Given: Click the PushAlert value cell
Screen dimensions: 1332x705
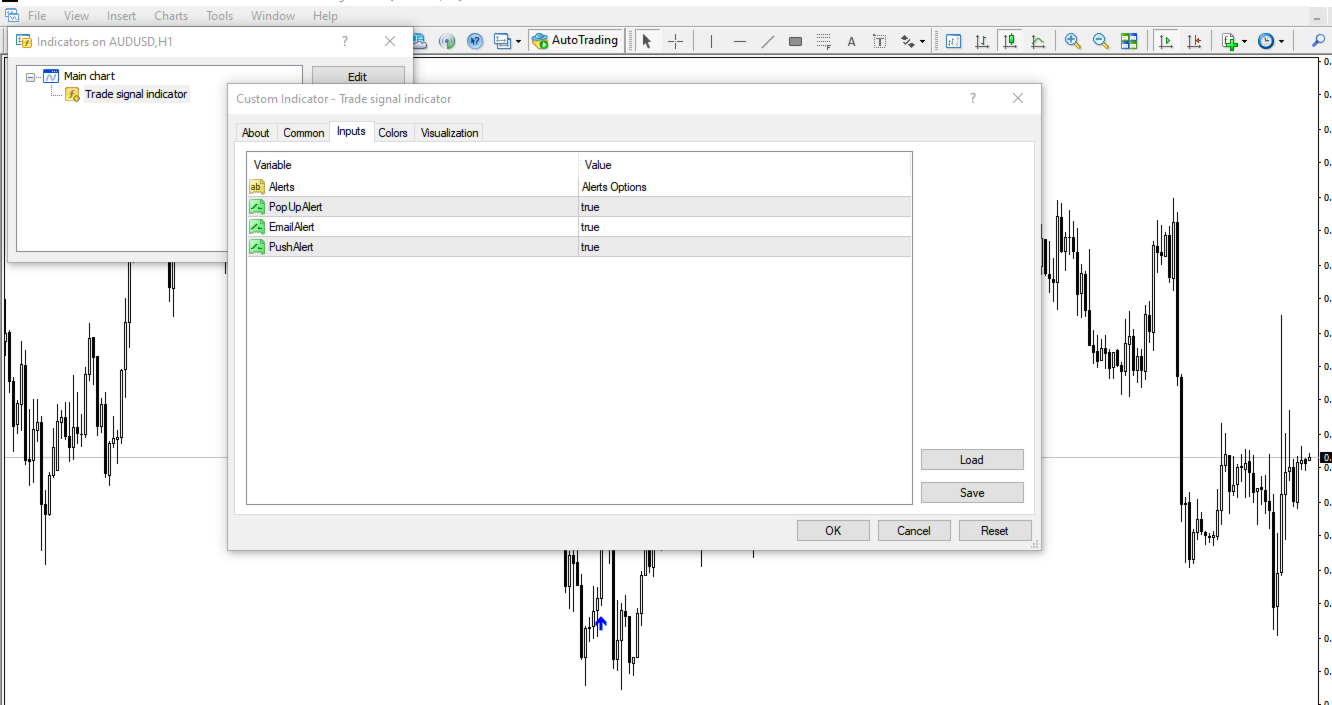Looking at the screenshot, I should [x=744, y=247].
